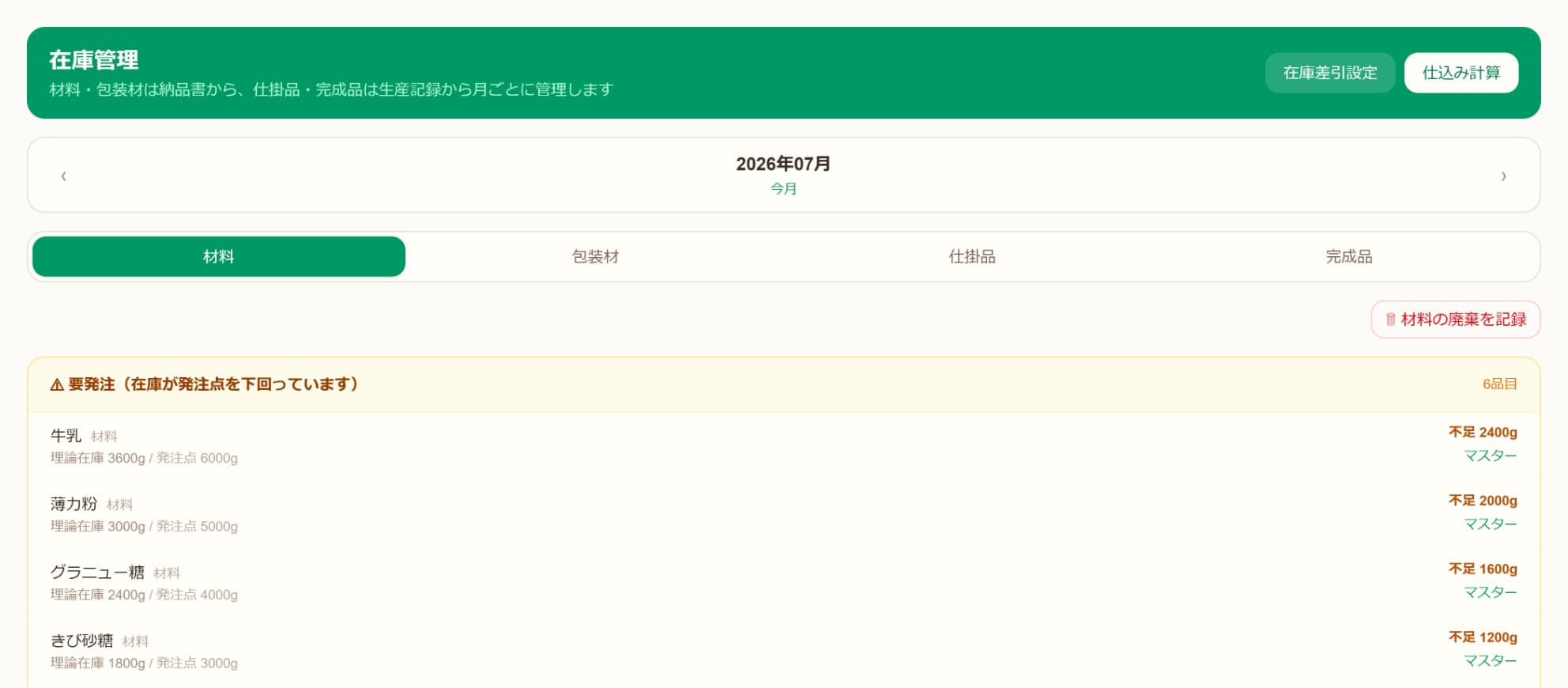Image resolution: width=1568 pixels, height=688 pixels.
Task: Go to previous month with left chevron
Action: [63, 176]
